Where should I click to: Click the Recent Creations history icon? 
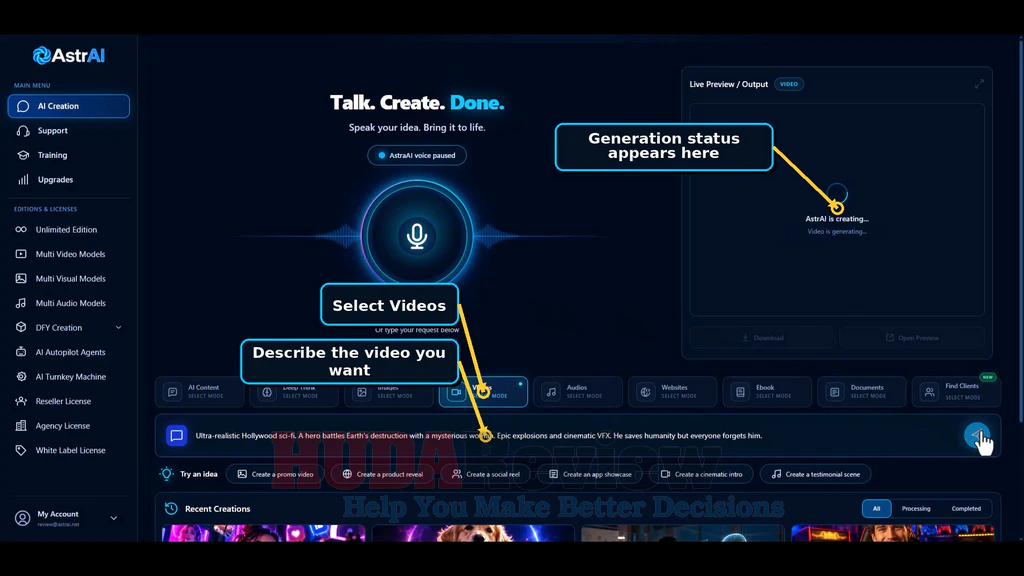171,509
